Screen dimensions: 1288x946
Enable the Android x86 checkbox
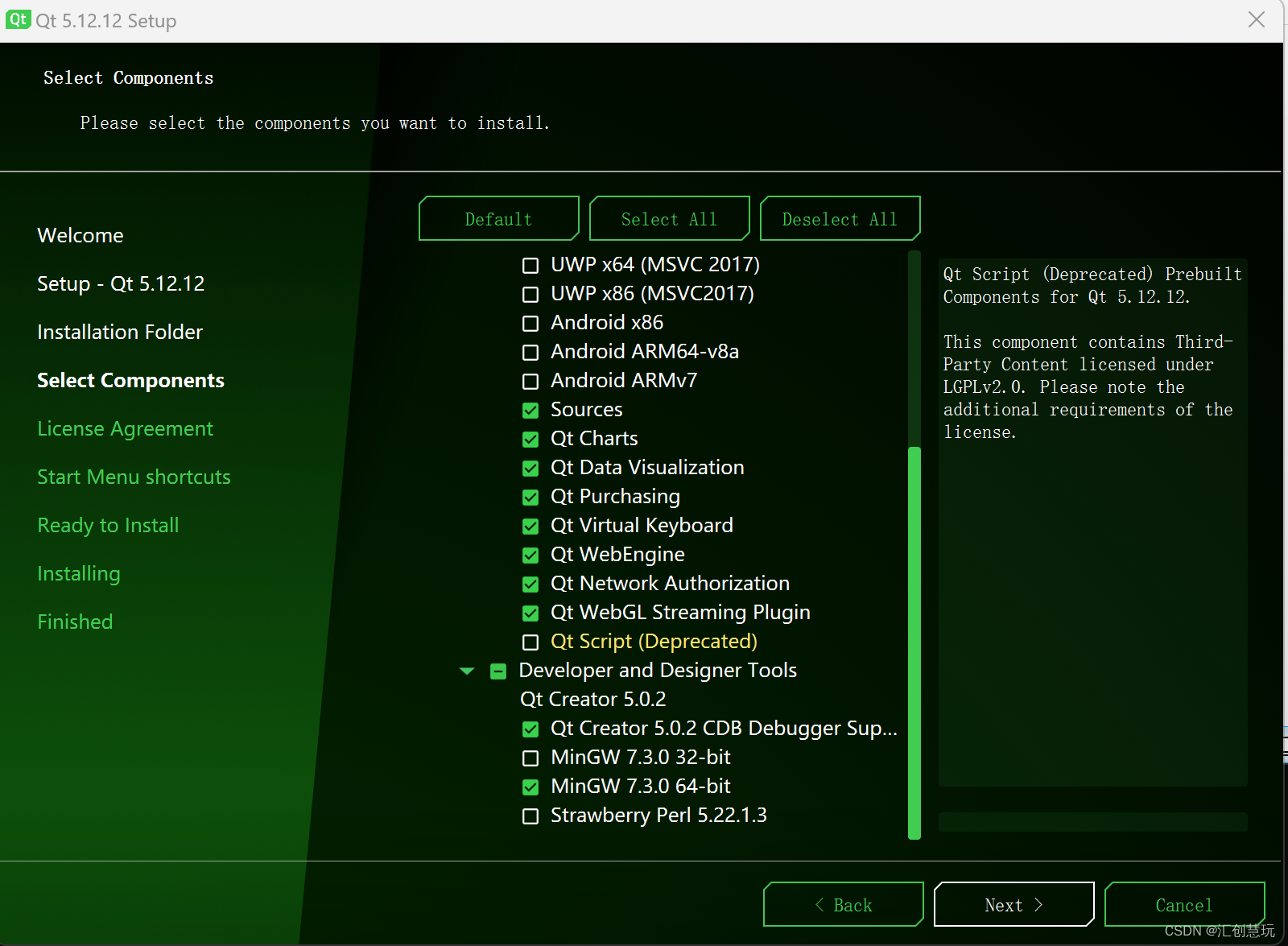[x=530, y=323]
